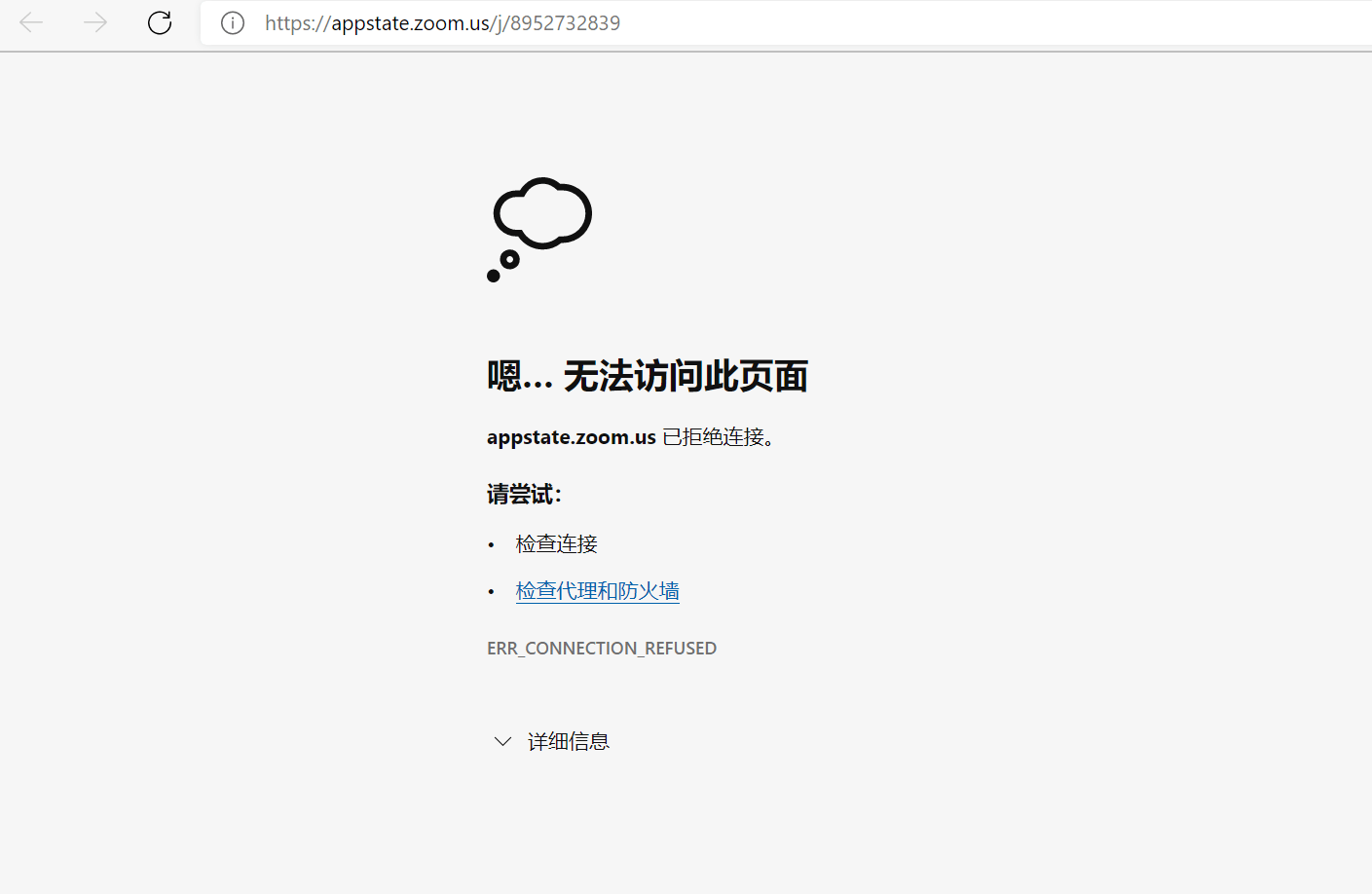This screenshot has height=894, width=1372.
Task: Click the appstate.zoom.us 已拒绝连接 message
Action: click(x=631, y=437)
